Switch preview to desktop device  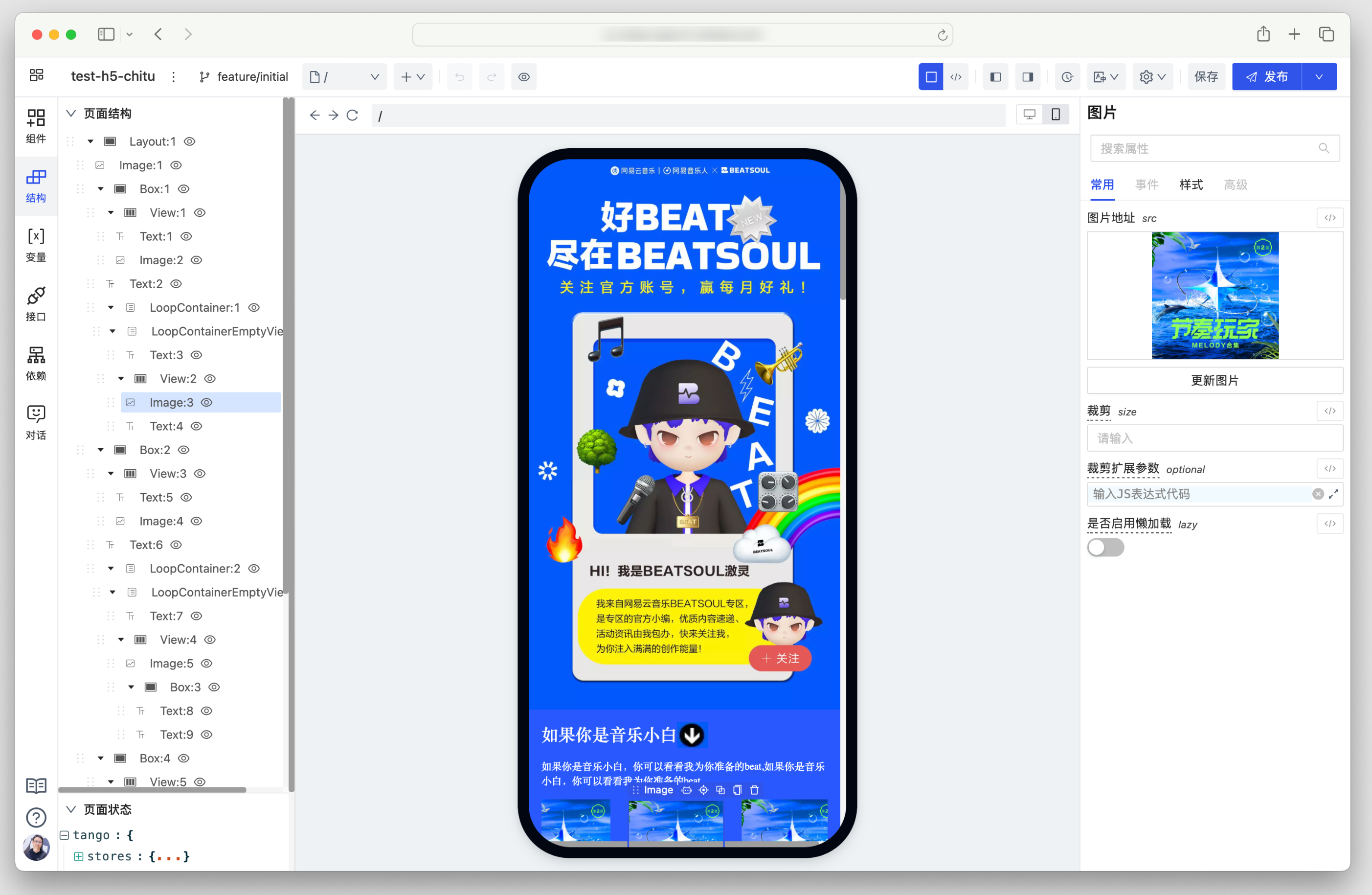[1029, 114]
